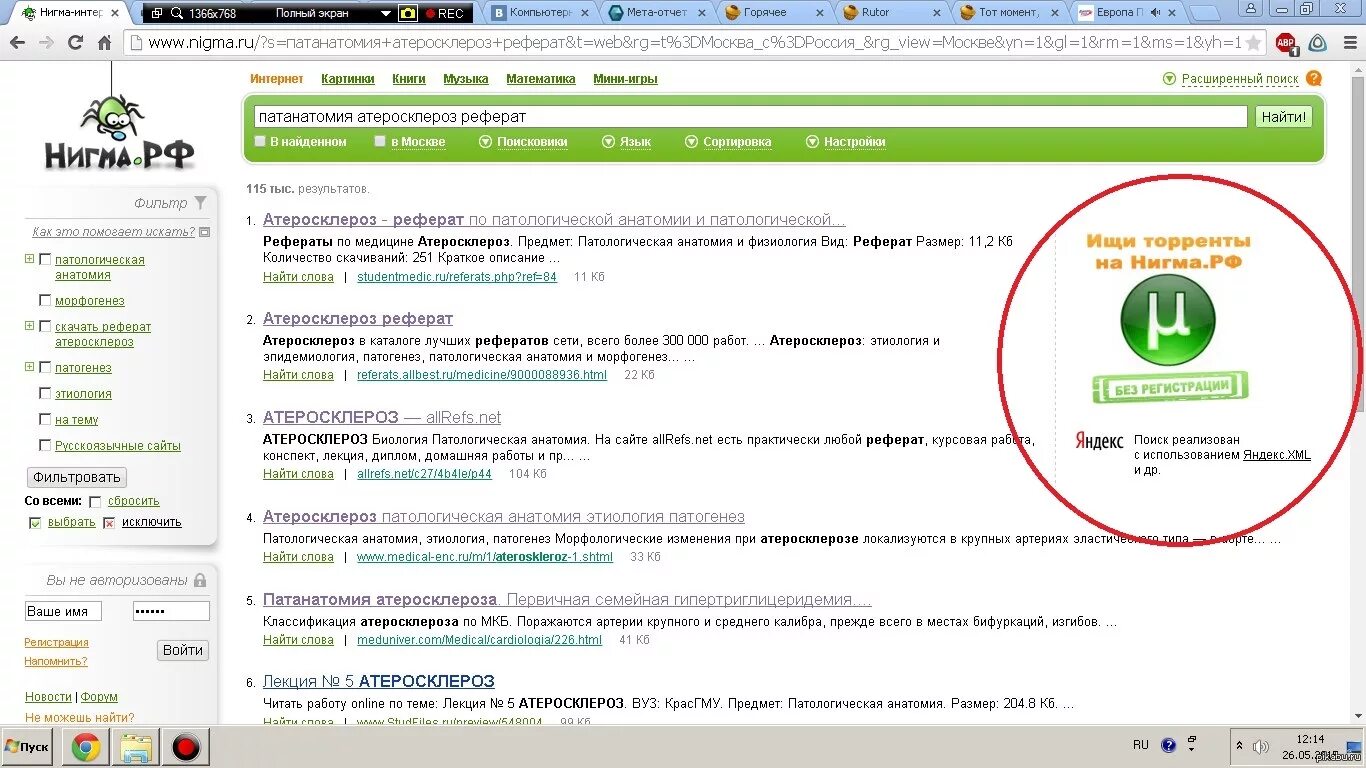Open the 'Сортировка' dropdown
Screen dimensions: 1366x768
(x=728, y=142)
